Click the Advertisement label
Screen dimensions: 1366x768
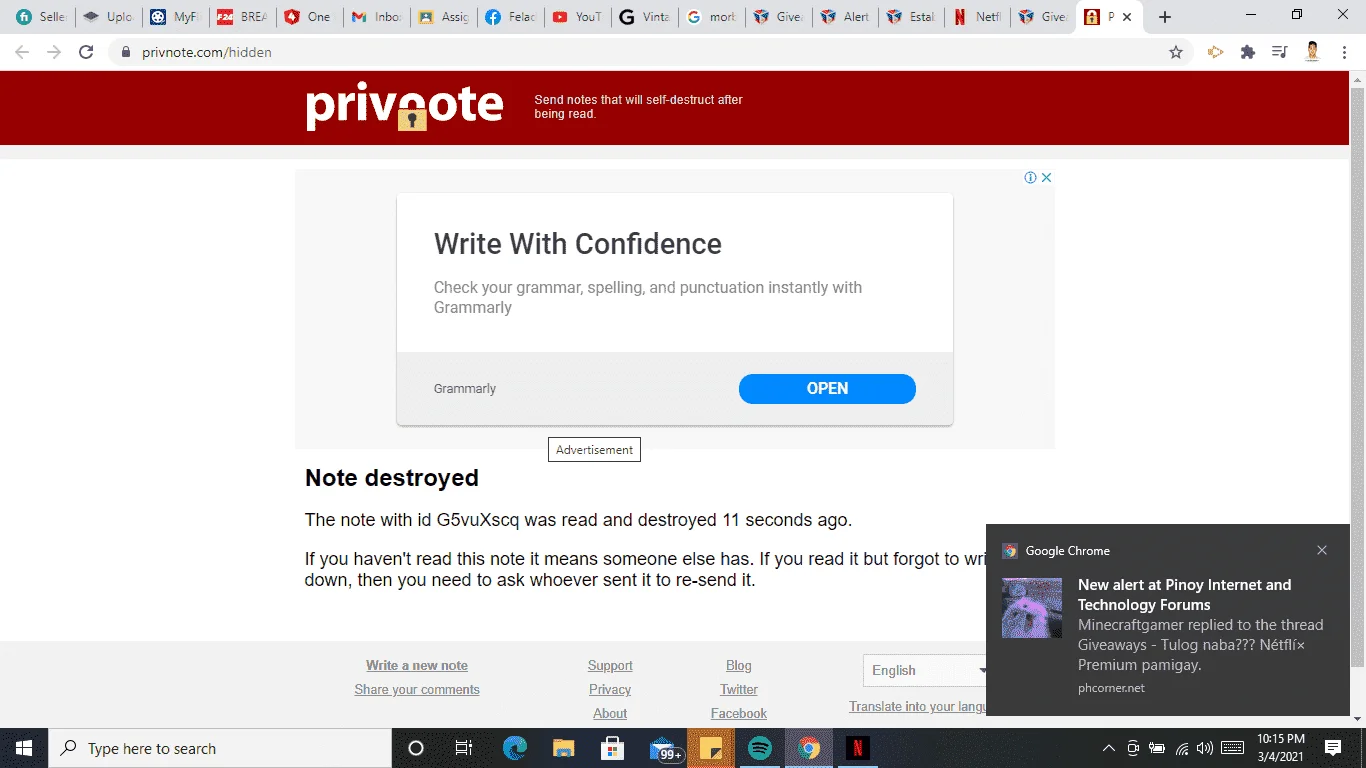pos(594,450)
